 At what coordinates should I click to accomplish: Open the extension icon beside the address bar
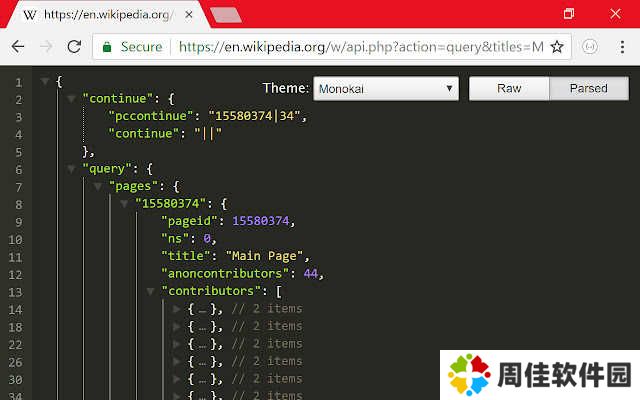coord(590,47)
